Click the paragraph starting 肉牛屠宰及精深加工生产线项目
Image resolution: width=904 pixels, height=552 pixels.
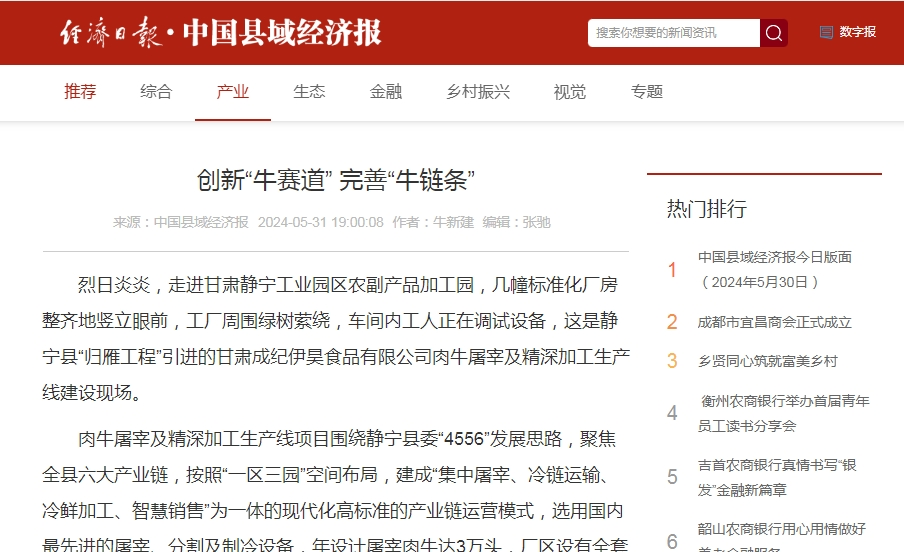336,490
